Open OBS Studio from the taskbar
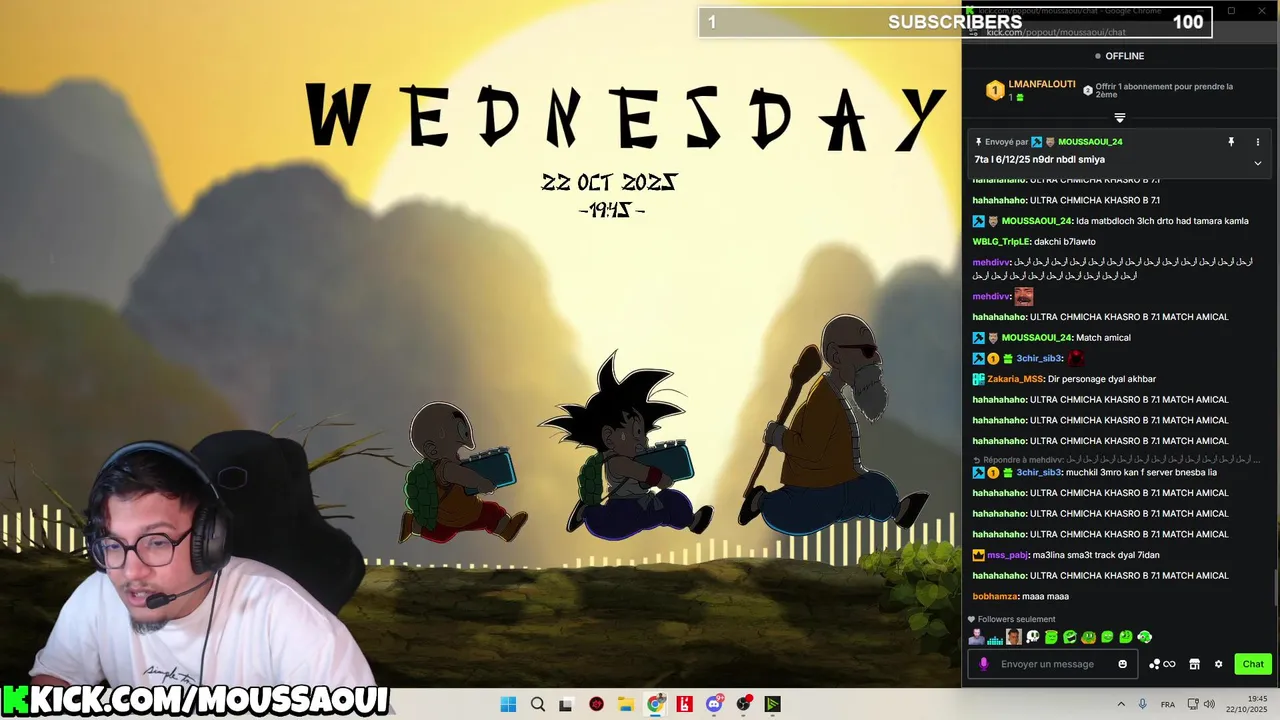Screen dimensions: 1280x720 [744, 704]
